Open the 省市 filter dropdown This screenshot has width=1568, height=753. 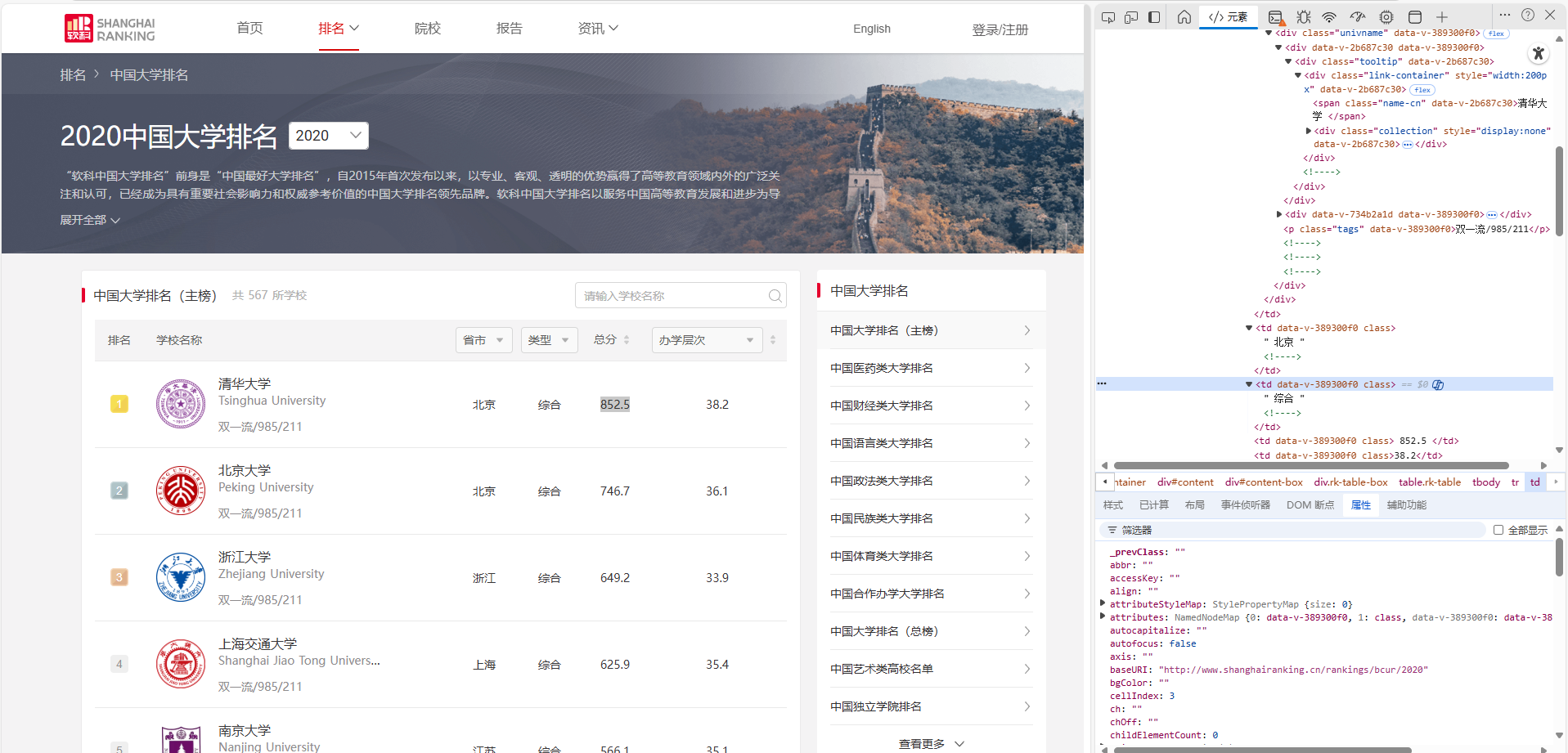click(484, 340)
